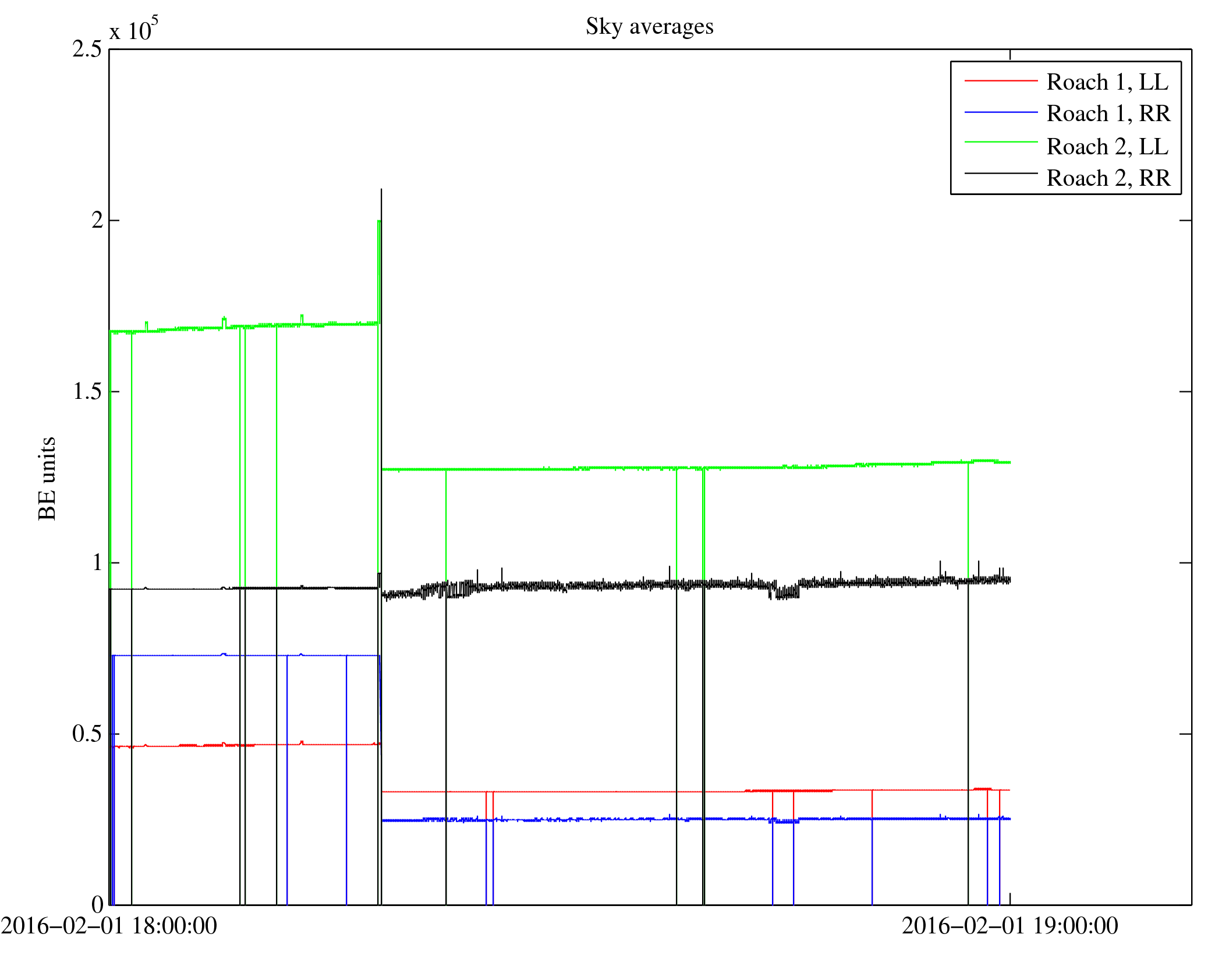Viewport: 1208px width, 980px height.
Task: Click the '2016-02-01 18:00:00' x-axis label
Action: click(x=109, y=926)
